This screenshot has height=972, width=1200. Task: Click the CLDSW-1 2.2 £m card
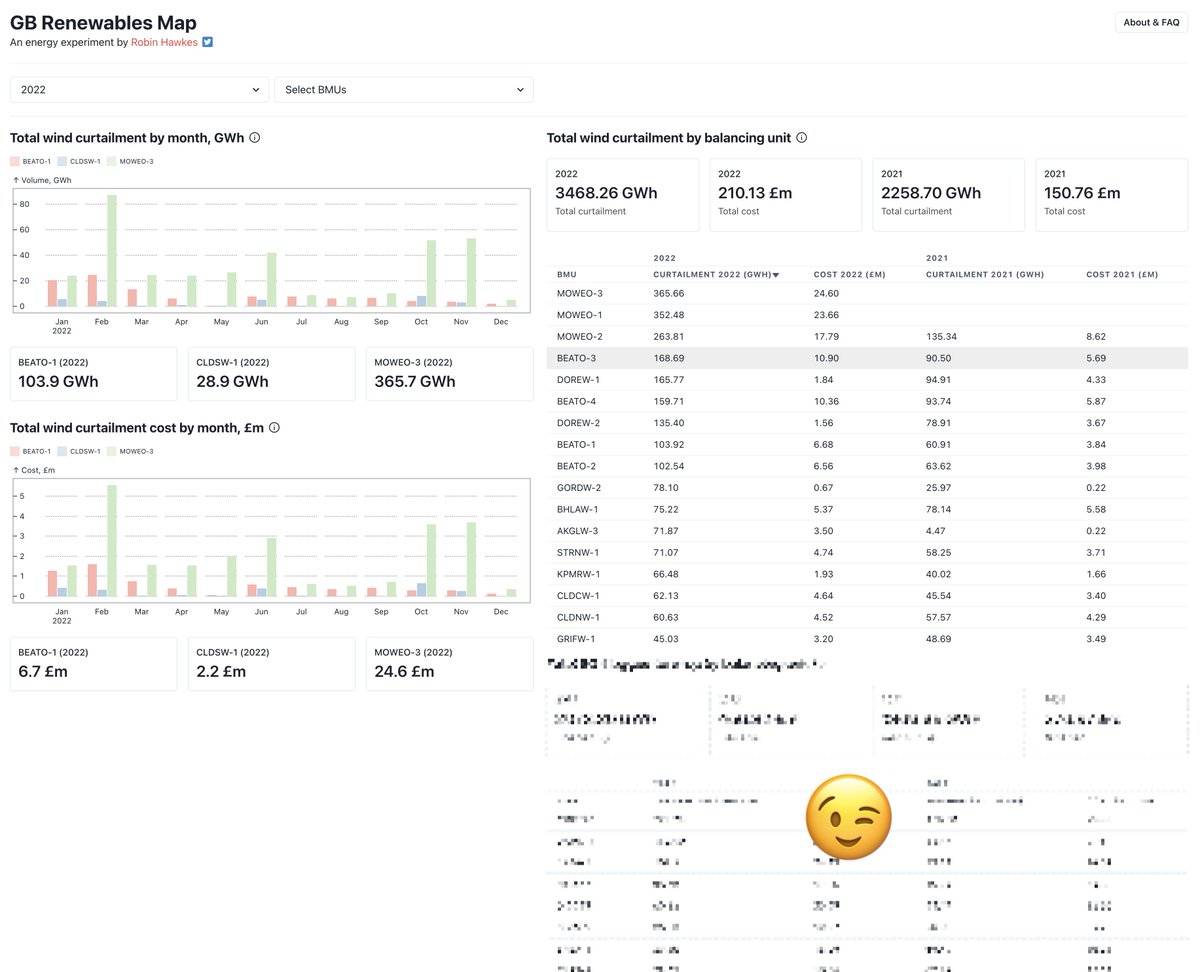click(271, 664)
